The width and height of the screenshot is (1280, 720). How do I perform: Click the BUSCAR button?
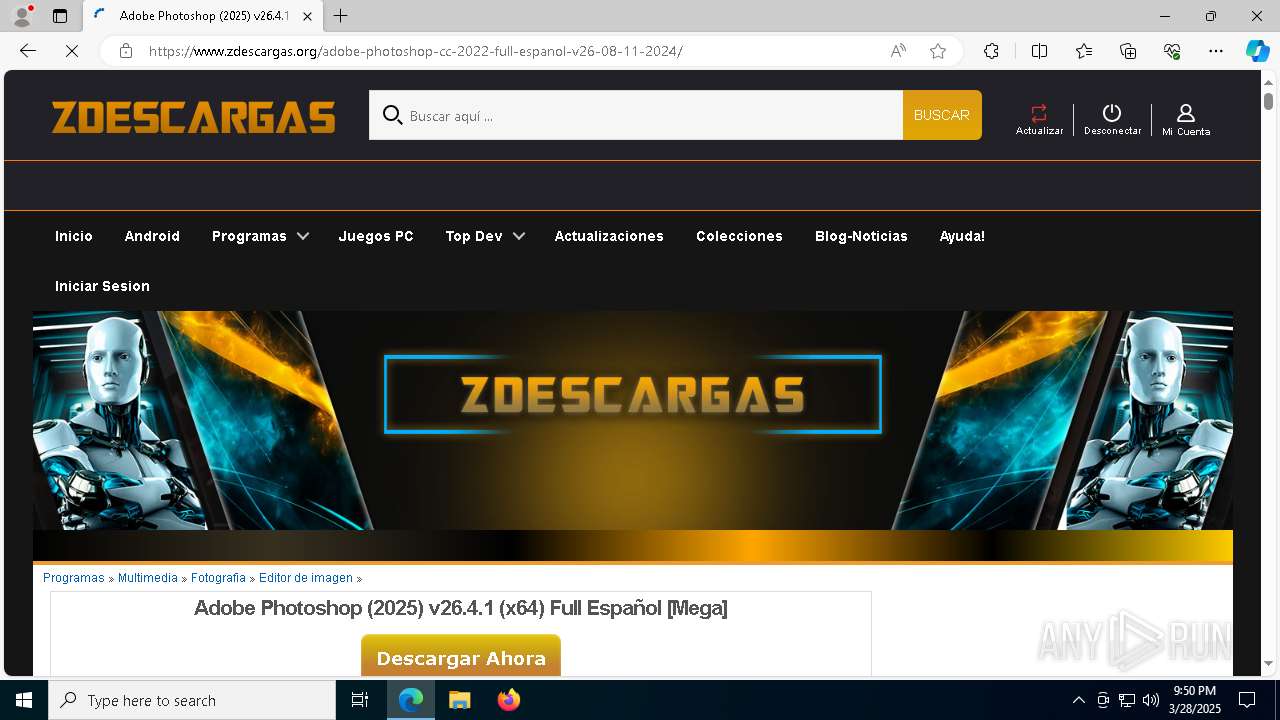tap(942, 115)
